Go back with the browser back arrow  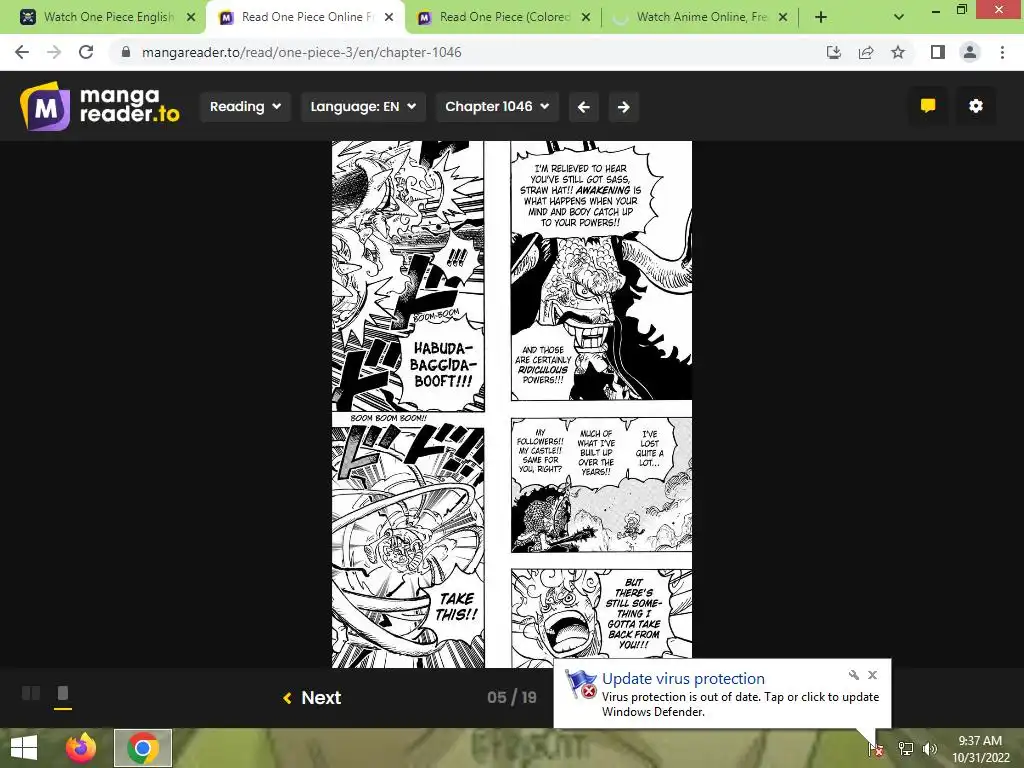(22, 52)
